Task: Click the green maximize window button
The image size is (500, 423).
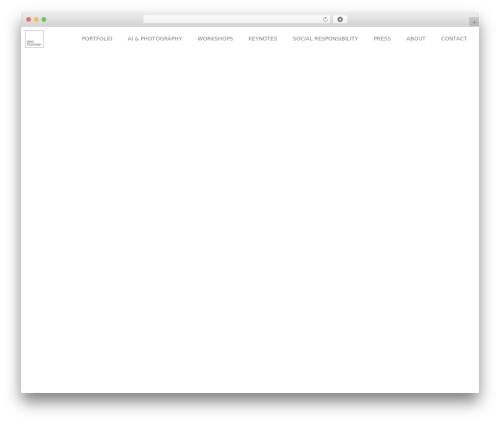Action: [44, 20]
